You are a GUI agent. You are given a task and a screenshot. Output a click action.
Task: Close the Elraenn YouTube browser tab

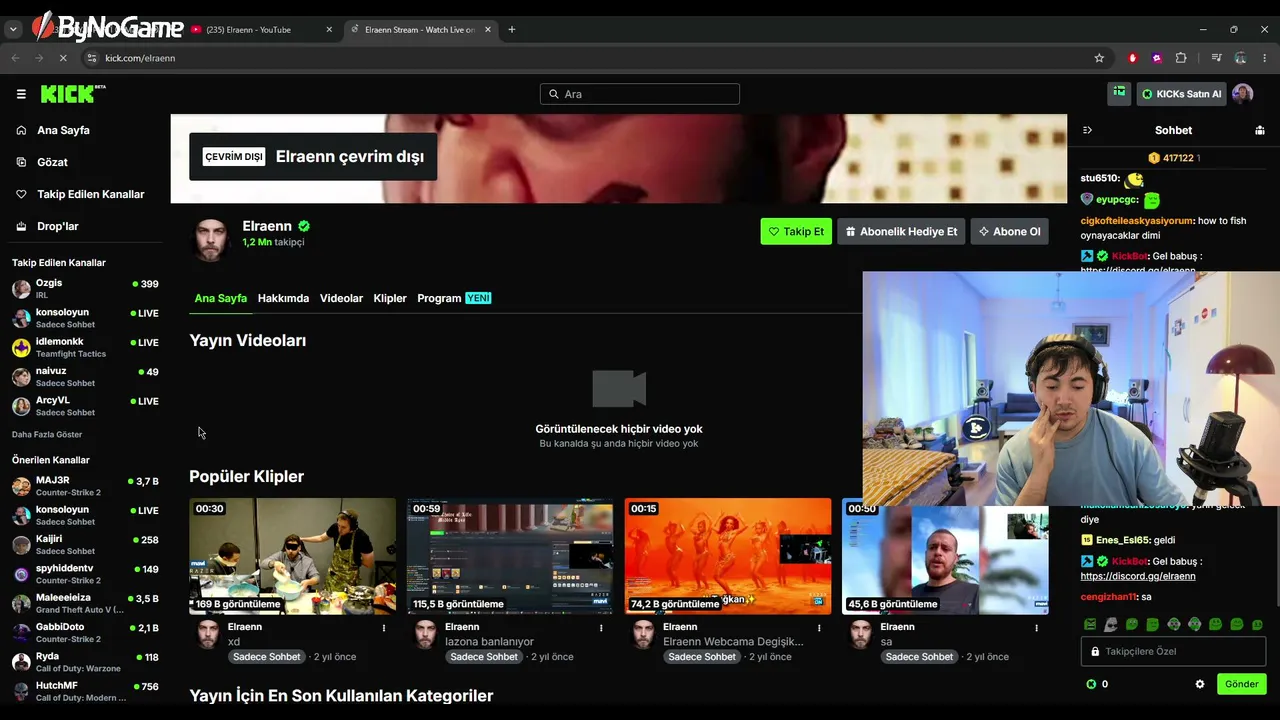[x=329, y=29]
